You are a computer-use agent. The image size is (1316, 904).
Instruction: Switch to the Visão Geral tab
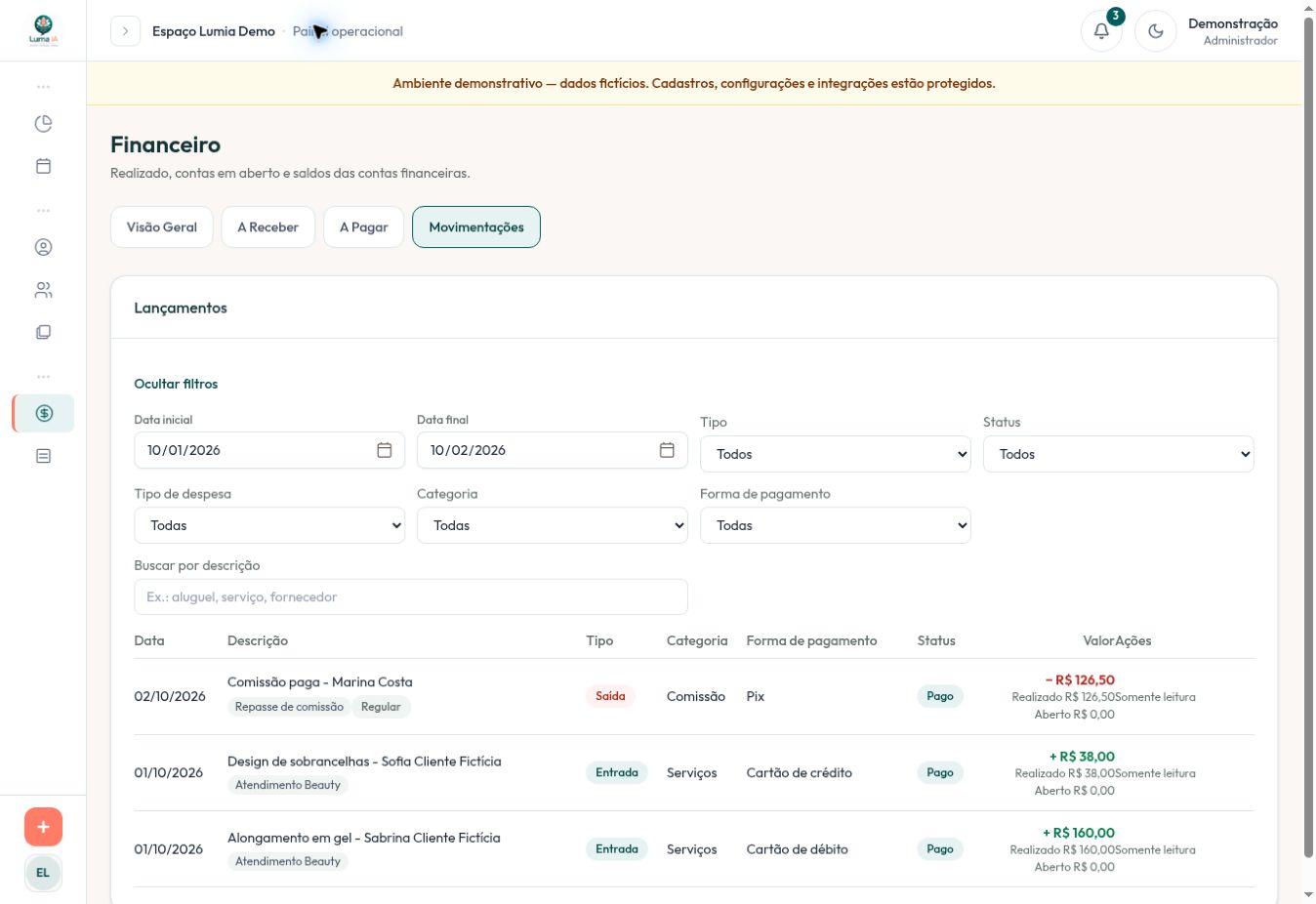162,227
